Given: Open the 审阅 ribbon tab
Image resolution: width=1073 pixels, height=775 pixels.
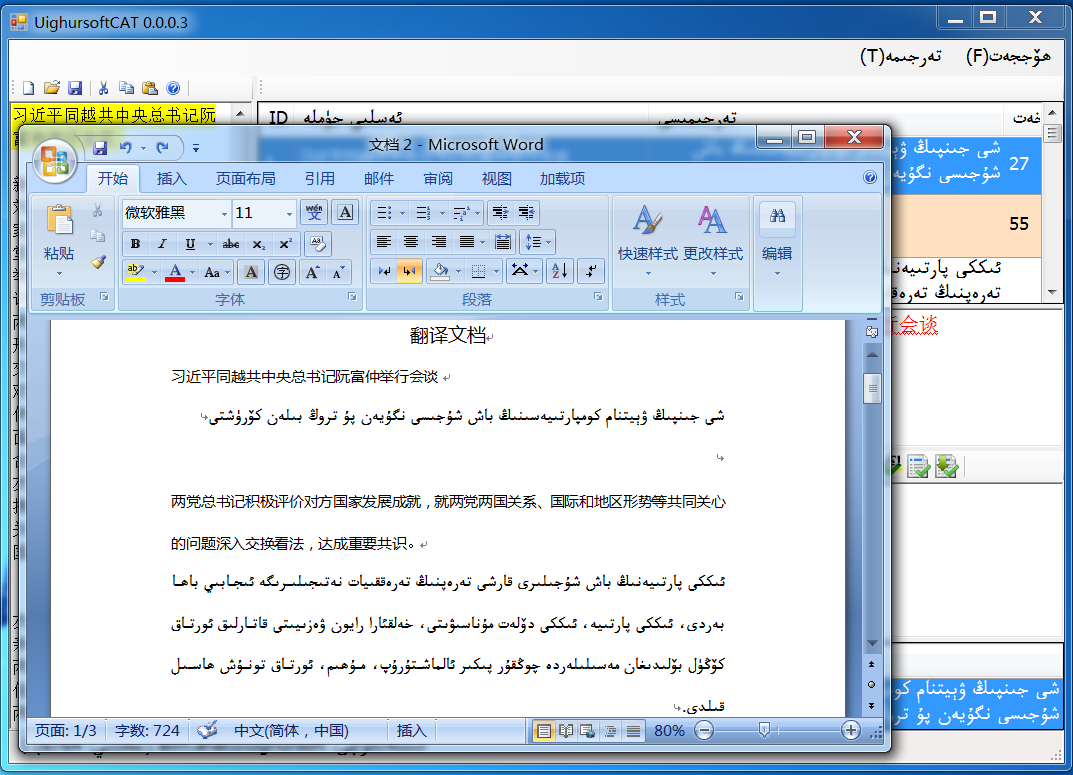Looking at the screenshot, I should 437,179.
